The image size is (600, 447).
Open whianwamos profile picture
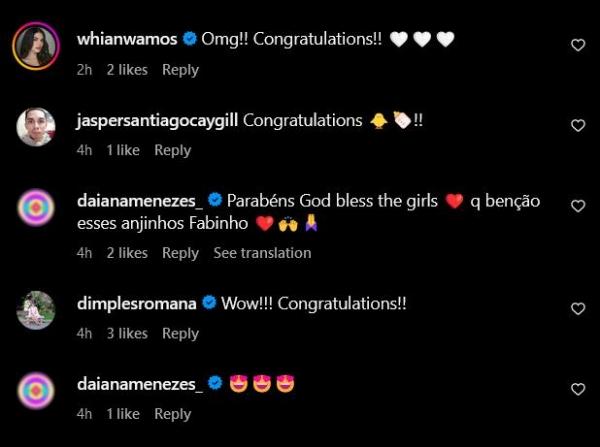click(x=36, y=46)
